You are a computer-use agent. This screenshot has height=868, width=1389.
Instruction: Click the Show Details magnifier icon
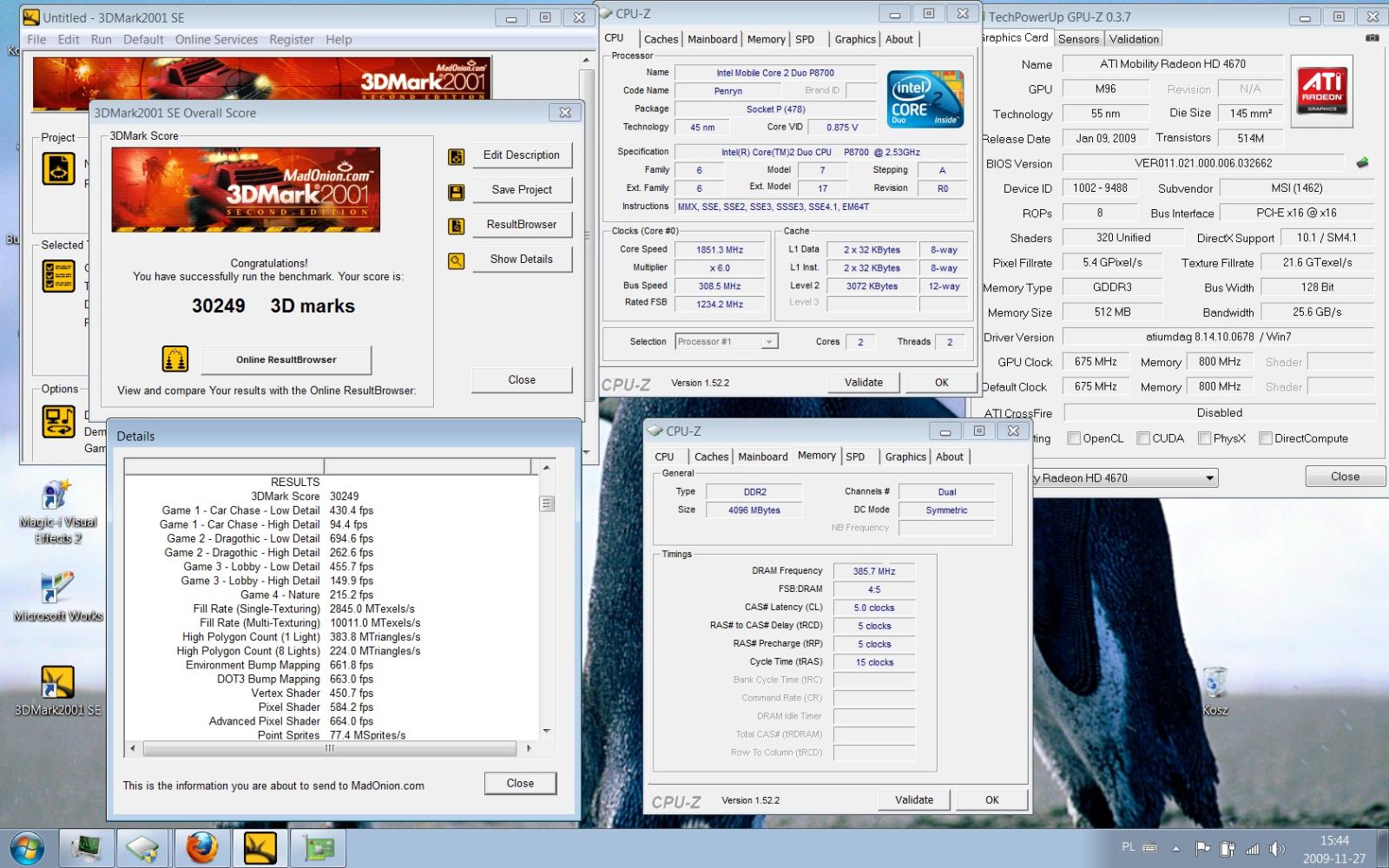tap(456, 261)
